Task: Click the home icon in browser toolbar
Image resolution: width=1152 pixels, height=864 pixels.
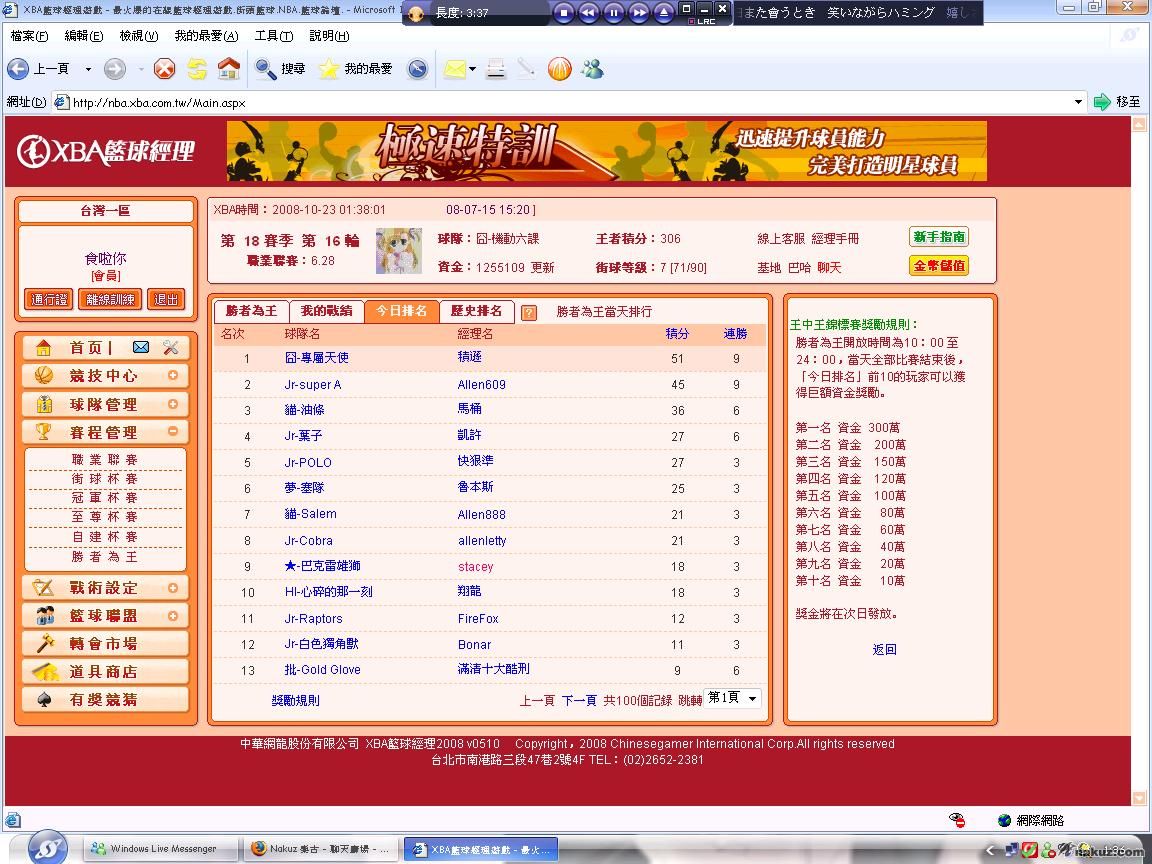Action: pyautogui.click(x=229, y=69)
